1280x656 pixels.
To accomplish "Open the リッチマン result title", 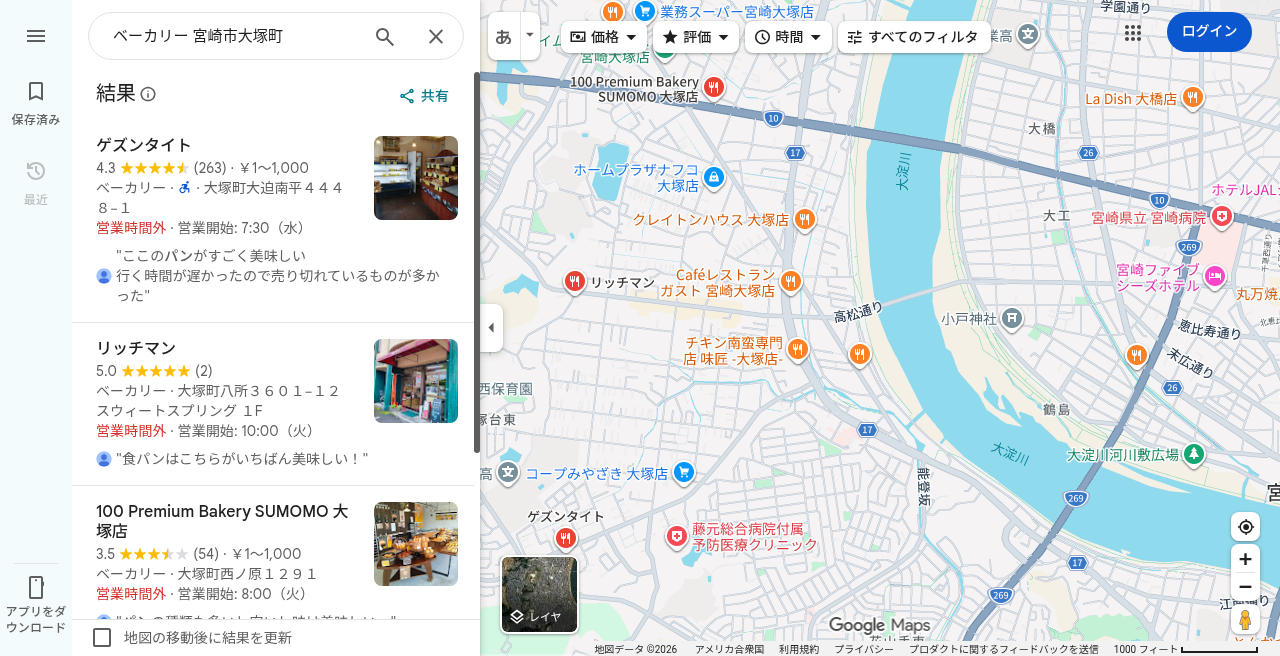I will (x=136, y=348).
